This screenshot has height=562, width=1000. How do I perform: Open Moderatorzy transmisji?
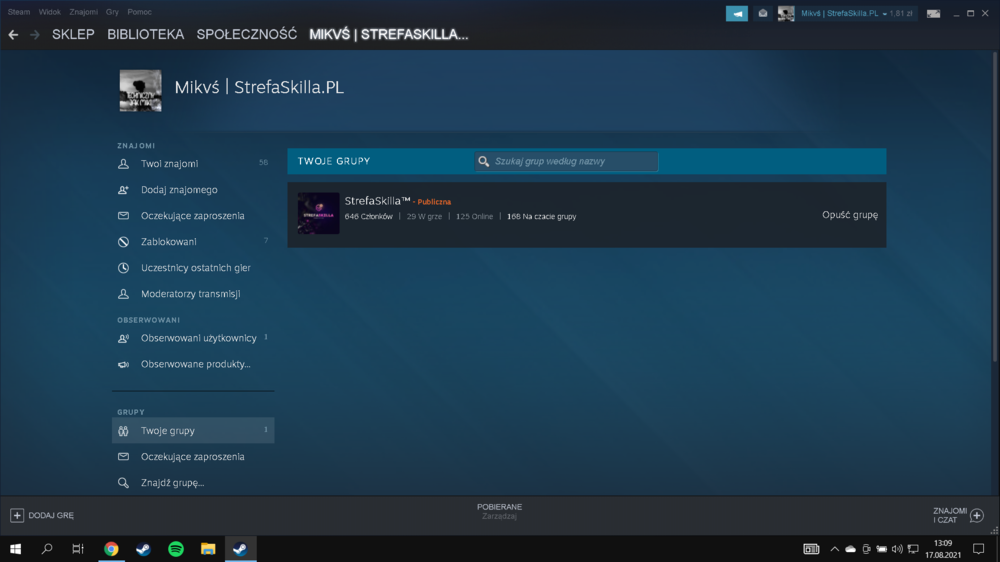click(193, 294)
